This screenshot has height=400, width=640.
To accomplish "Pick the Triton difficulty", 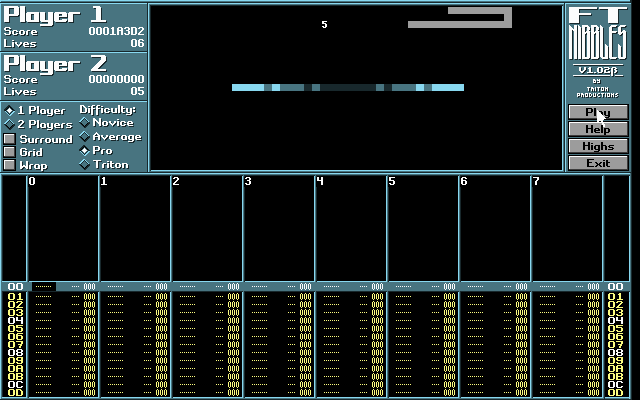I will (85, 165).
